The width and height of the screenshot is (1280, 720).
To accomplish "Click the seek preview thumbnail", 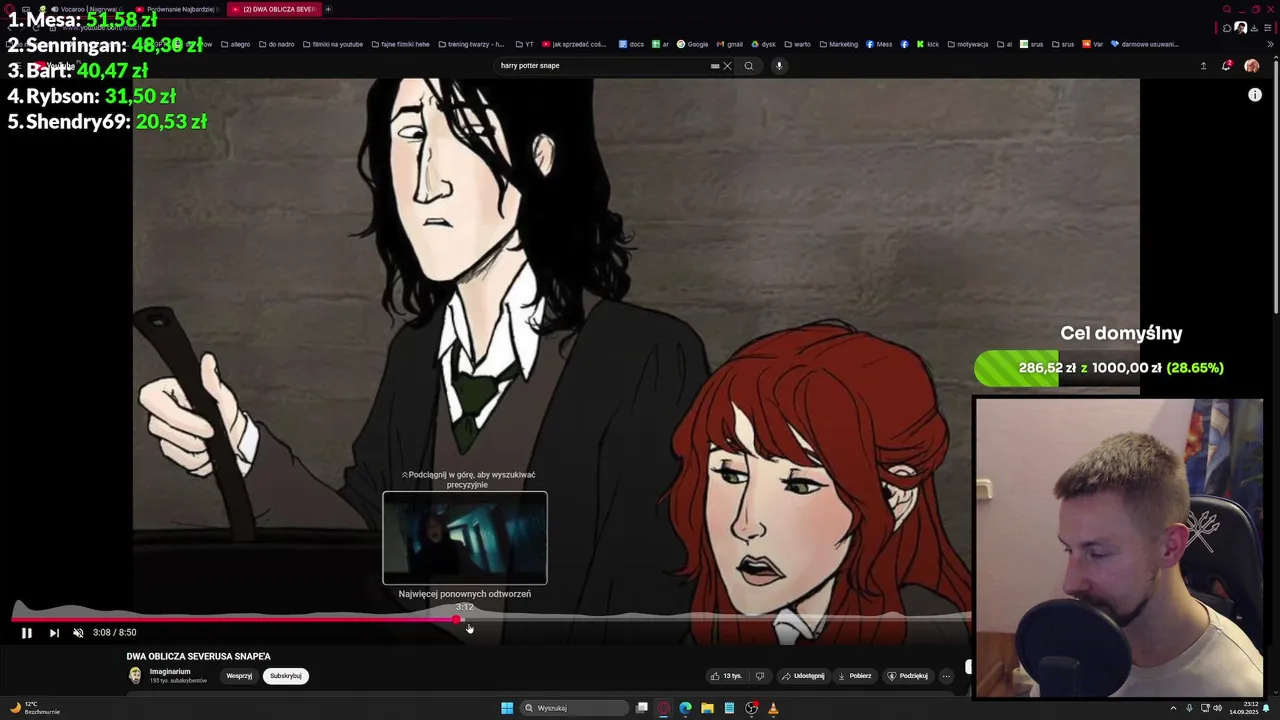I will (465, 538).
